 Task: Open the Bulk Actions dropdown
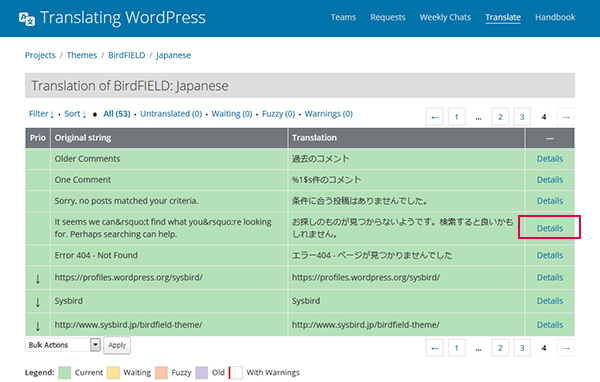pos(63,345)
